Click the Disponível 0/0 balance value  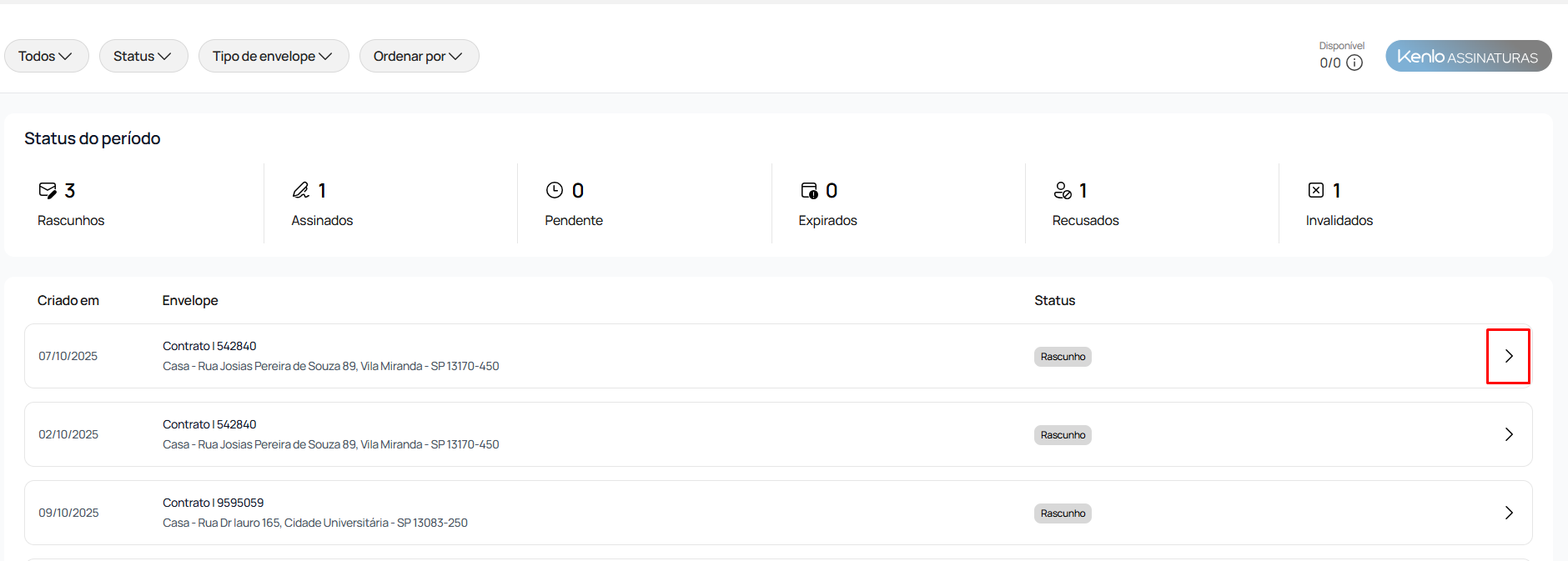(x=1329, y=63)
